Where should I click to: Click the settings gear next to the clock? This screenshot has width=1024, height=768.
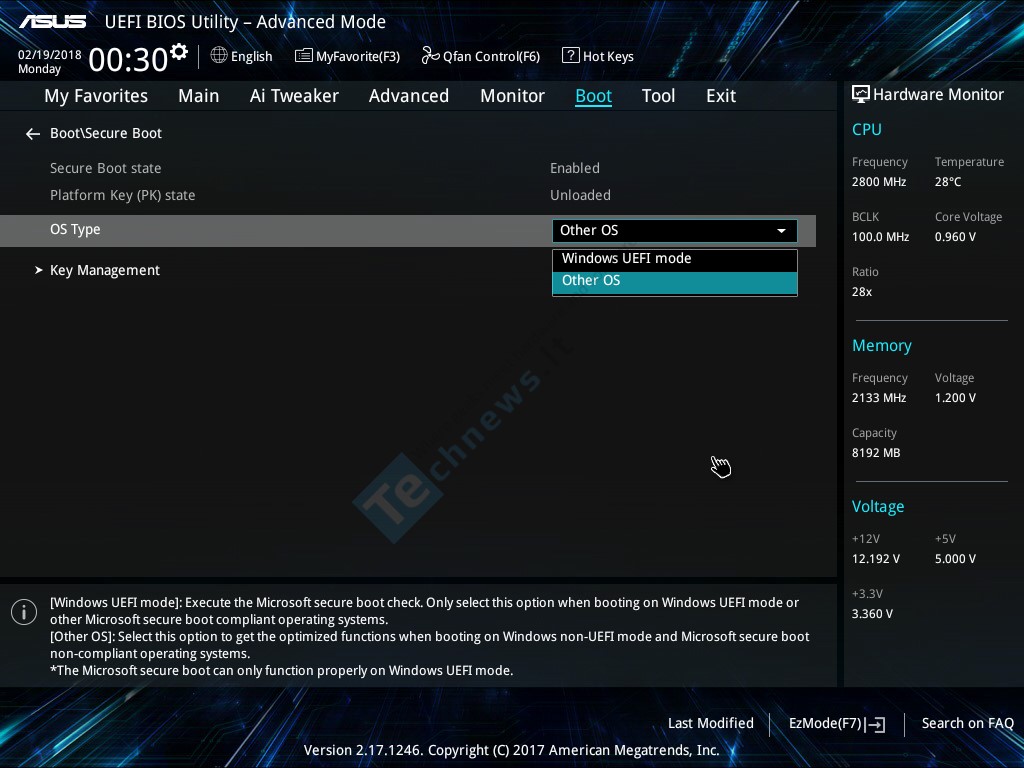point(178,52)
